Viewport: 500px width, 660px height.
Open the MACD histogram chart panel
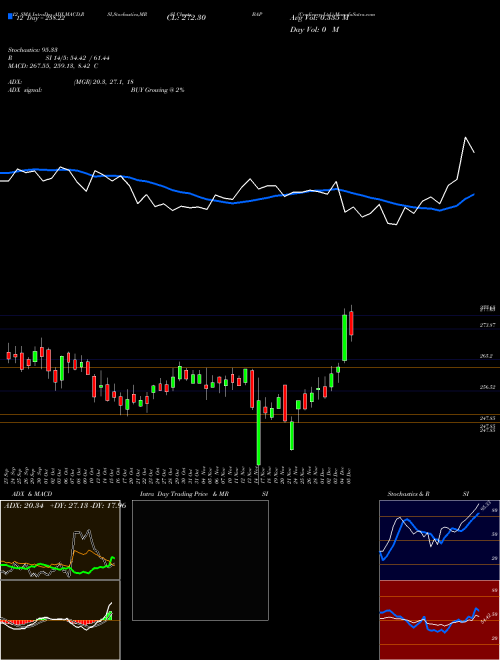click(60, 620)
